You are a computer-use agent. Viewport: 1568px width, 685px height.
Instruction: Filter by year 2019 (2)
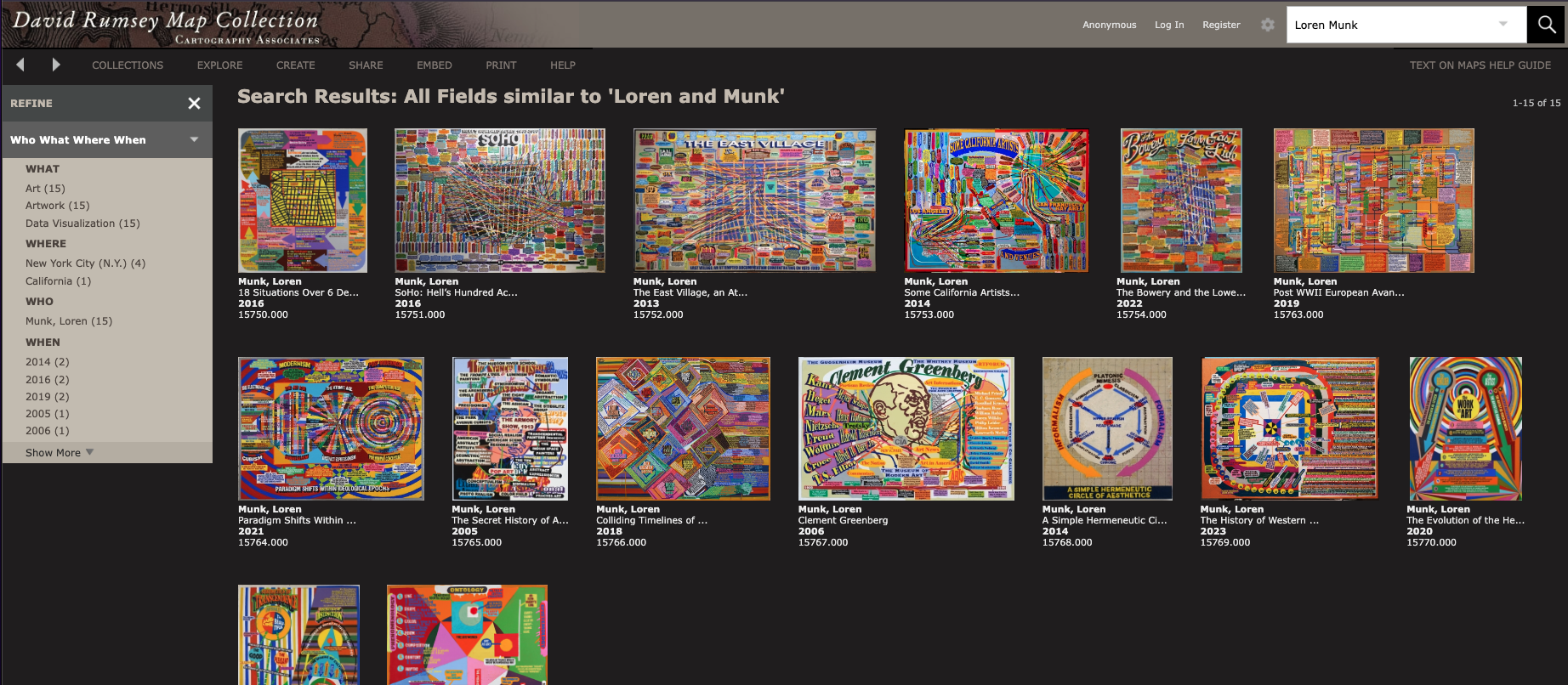click(48, 397)
